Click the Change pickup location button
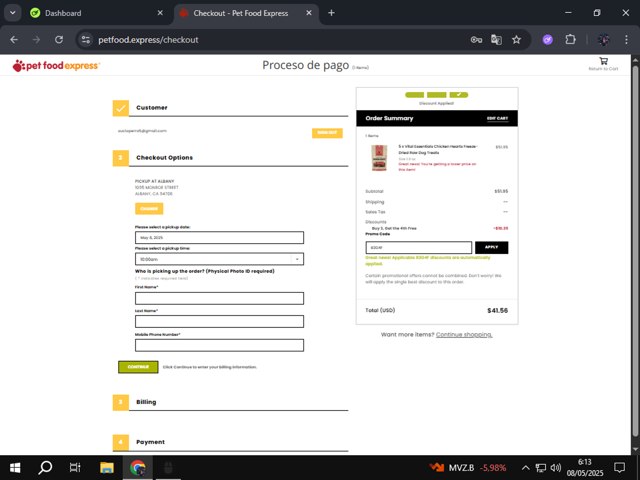This screenshot has width=640, height=480. [x=149, y=209]
